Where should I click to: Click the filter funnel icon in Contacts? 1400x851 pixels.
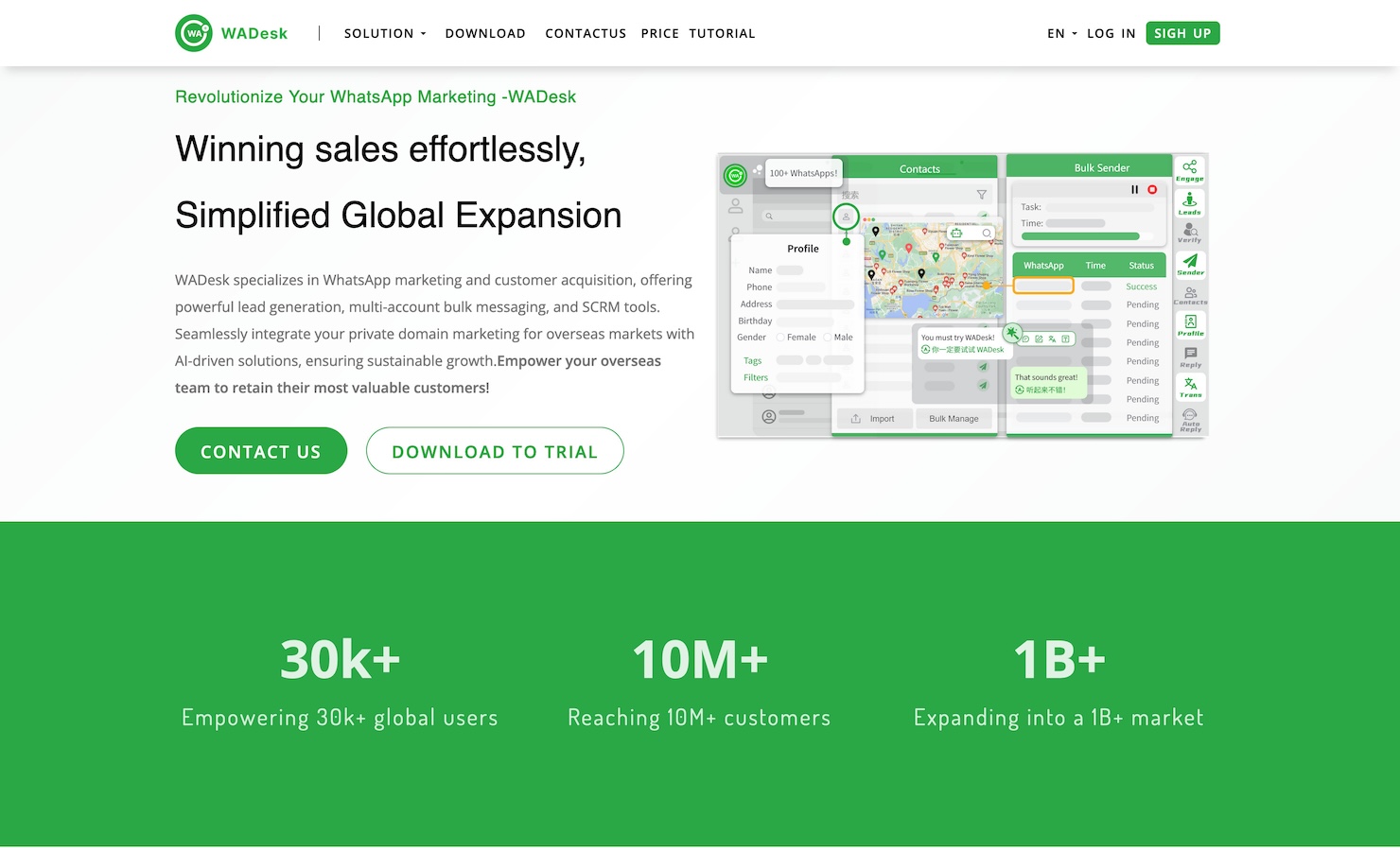[x=981, y=195]
